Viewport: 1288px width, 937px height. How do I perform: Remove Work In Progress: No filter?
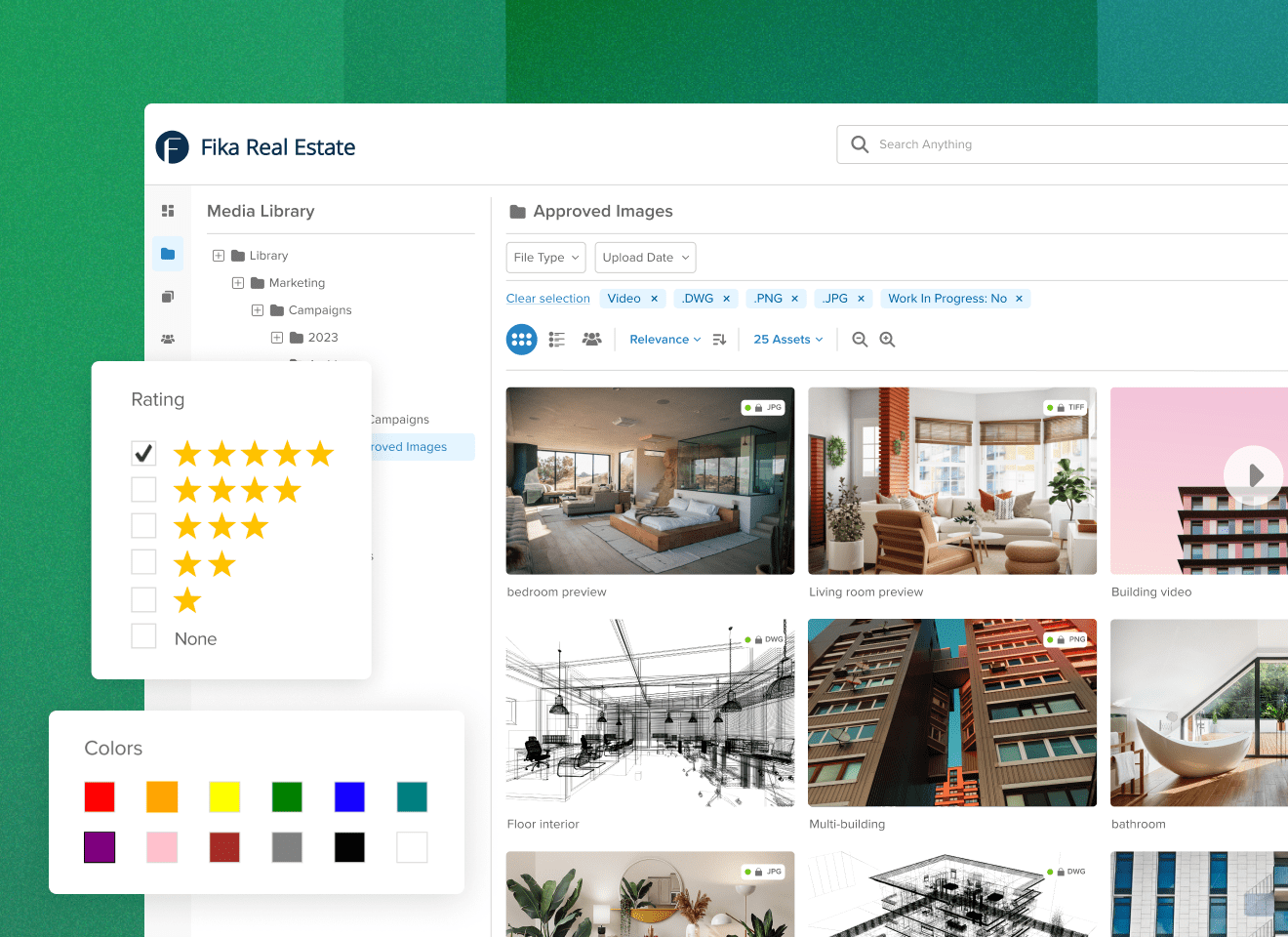point(1020,299)
